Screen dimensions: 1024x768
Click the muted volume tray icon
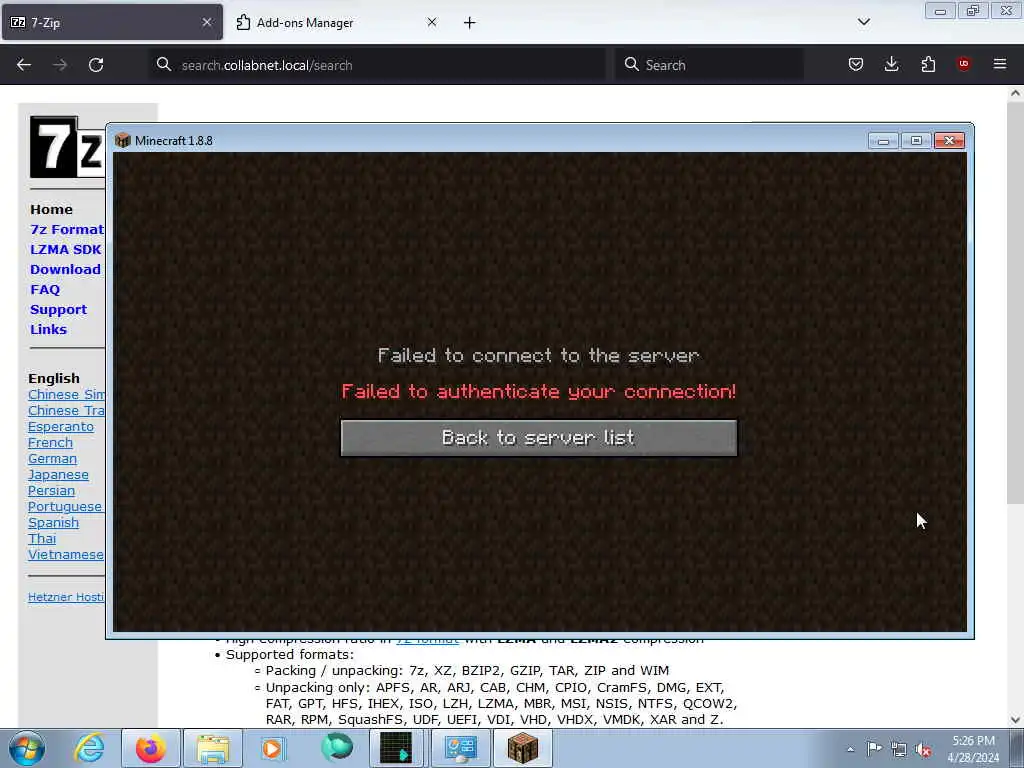(923, 749)
